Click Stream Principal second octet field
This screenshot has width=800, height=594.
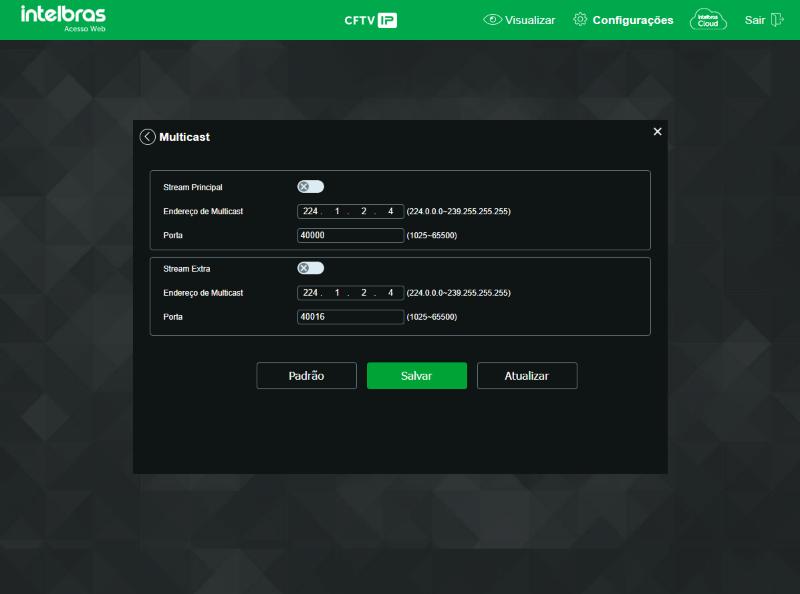pos(337,211)
